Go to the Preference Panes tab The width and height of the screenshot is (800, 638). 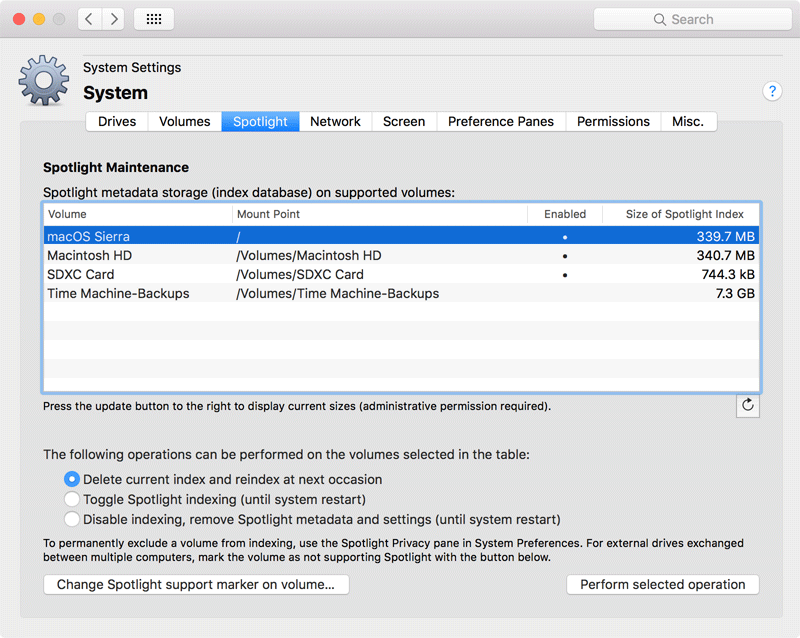501,121
